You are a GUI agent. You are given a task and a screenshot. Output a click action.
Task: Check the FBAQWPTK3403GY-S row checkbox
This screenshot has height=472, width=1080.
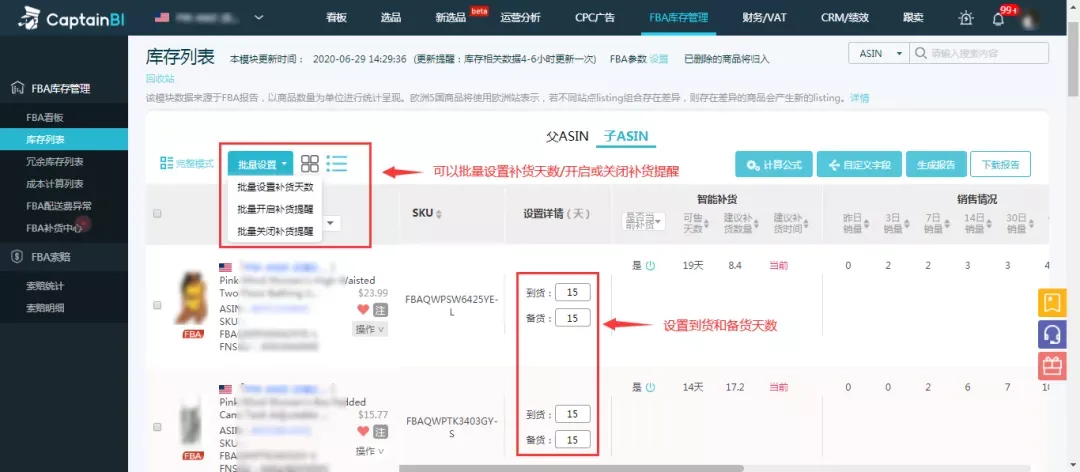click(x=157, y=427)
